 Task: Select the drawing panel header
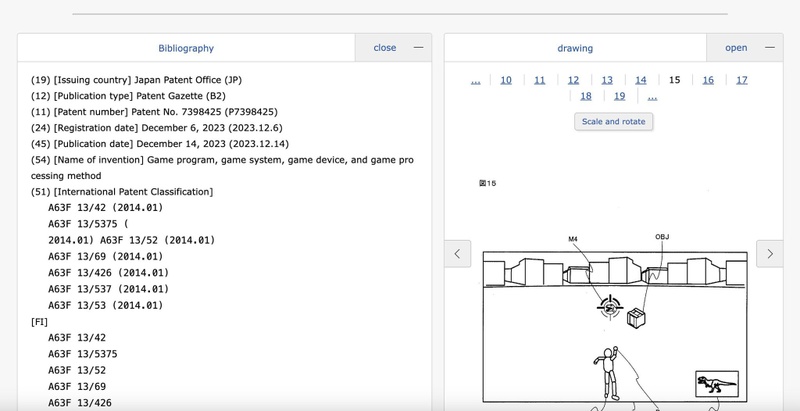(x=575, y=48)
